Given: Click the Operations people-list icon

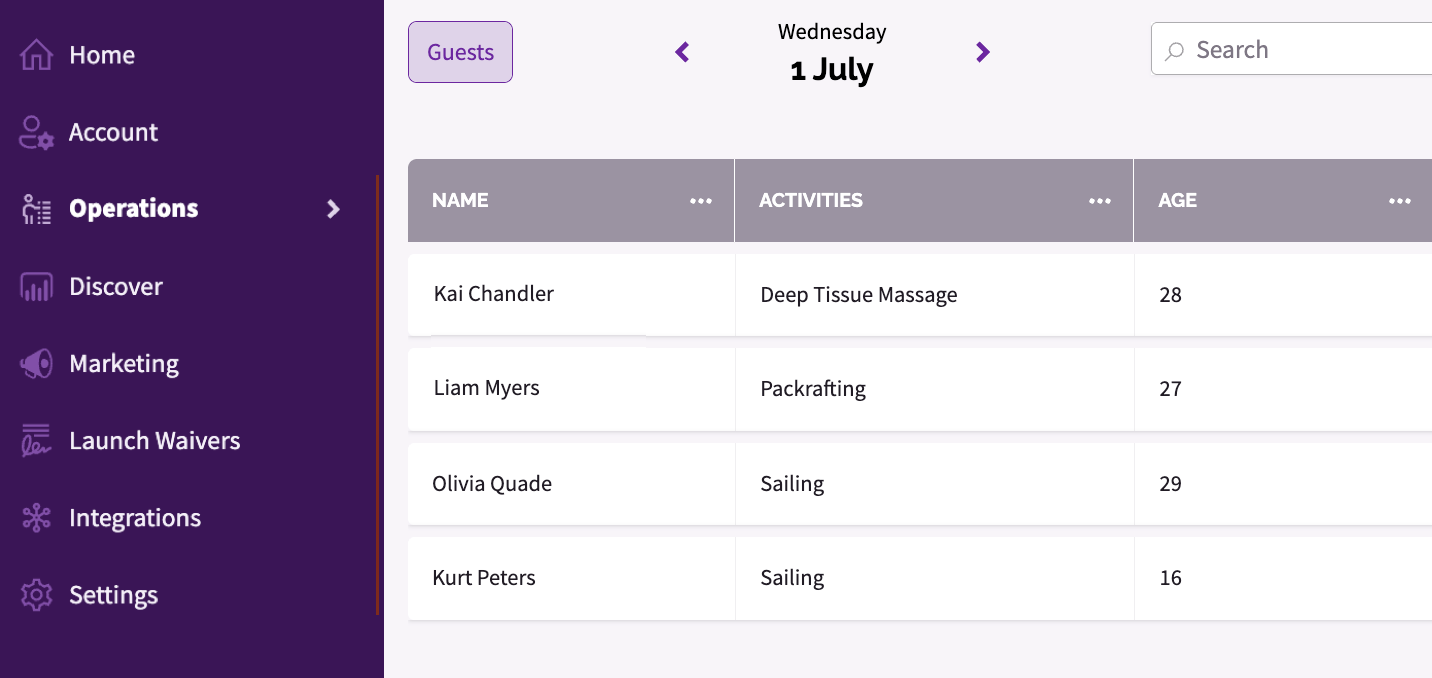Looking at the screenshot, I should coord(36,209).
